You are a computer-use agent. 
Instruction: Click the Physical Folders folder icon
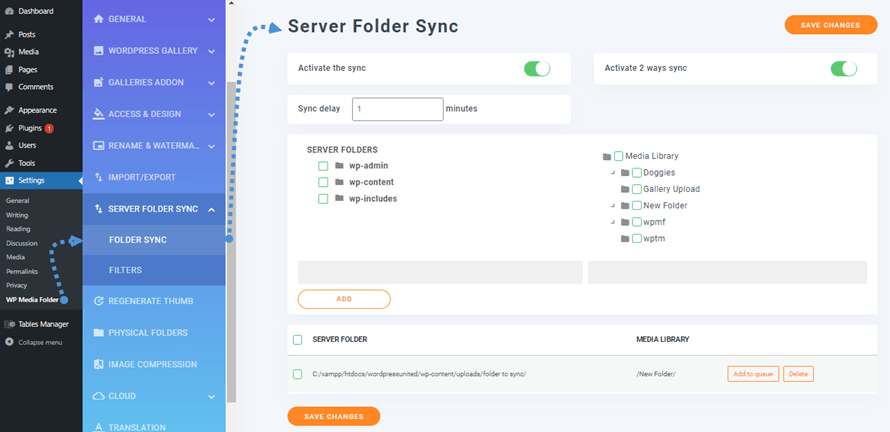pyautogui.click(x=98, y=332)
